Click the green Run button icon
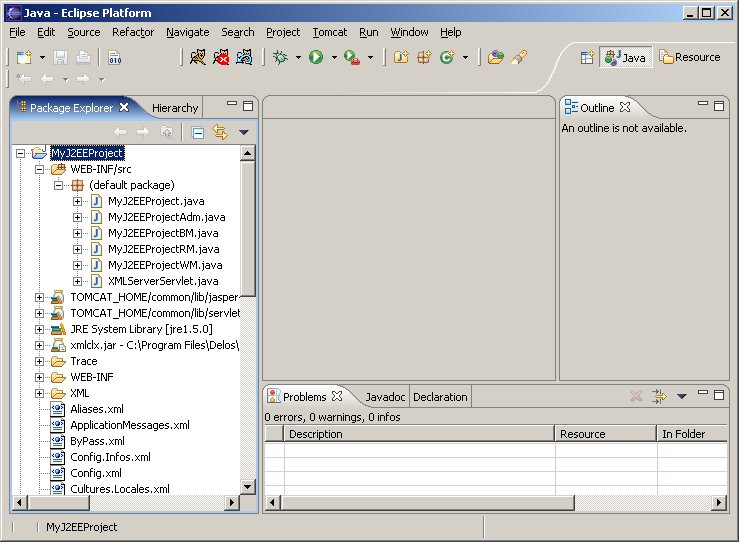This screenshot has height=542, width=739. [316, 58]
